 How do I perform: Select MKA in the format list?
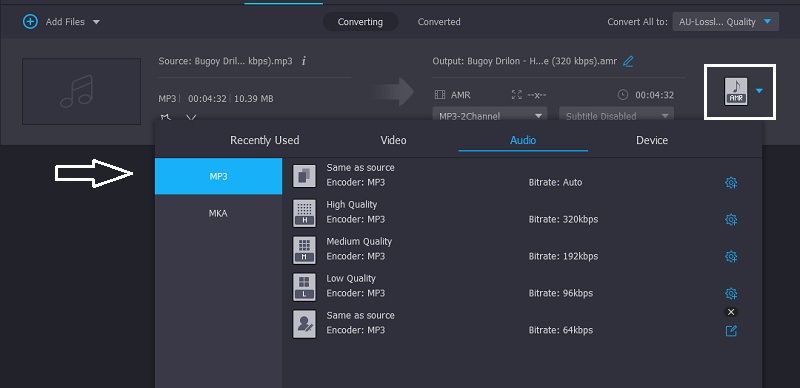[x=218, y=213]
